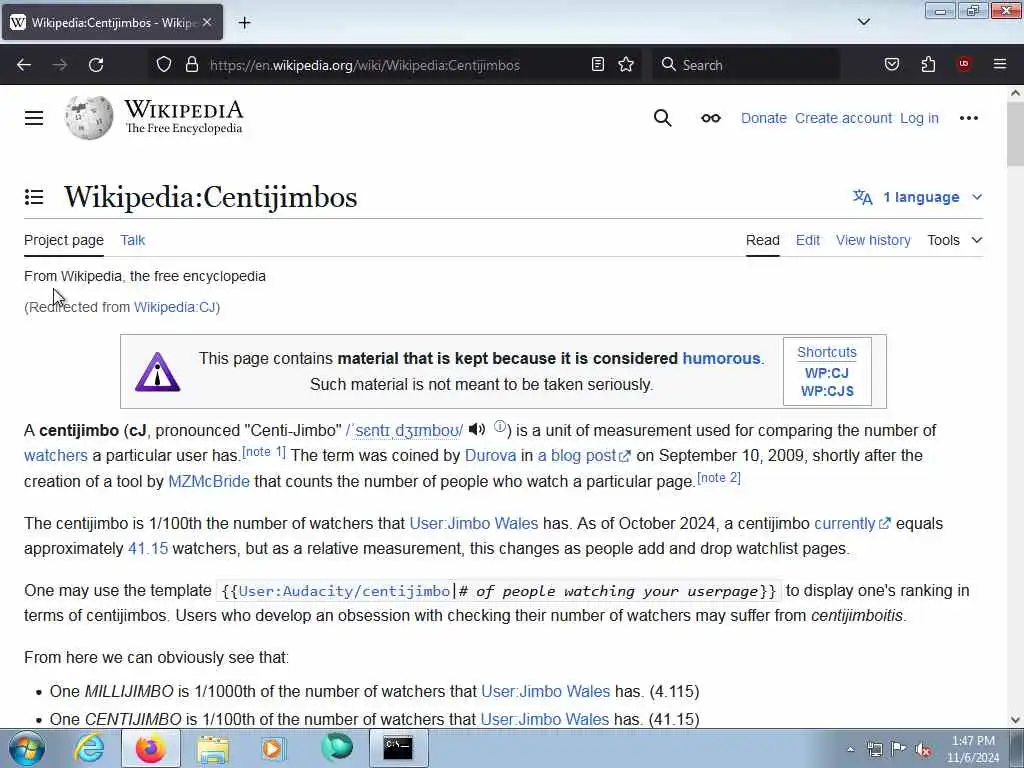
Task: Click the URL address field
Action: (x=364, y=65)
